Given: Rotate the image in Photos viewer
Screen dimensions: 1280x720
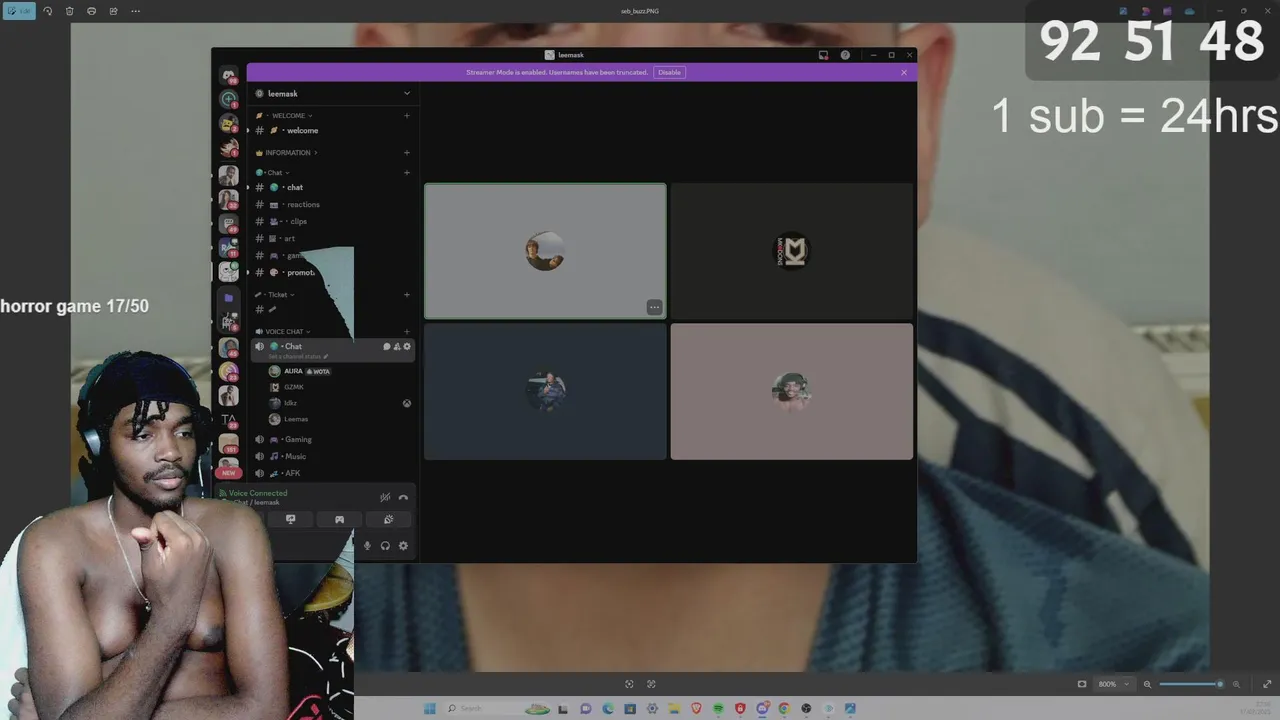Looking at the screenshot, I should (x=47, y=11).
